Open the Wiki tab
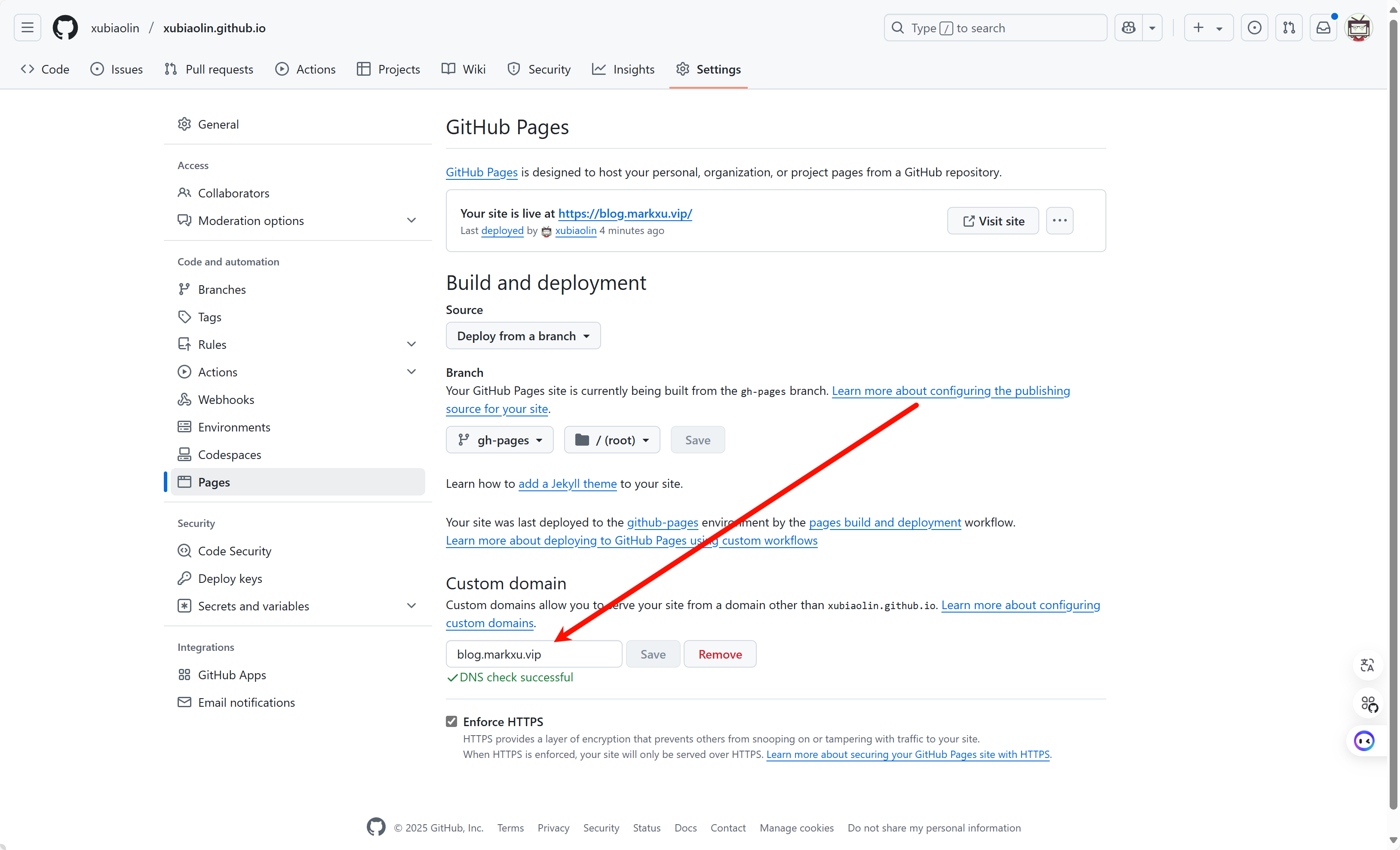Screen dimensions: 1400x850 coord(464,69)
